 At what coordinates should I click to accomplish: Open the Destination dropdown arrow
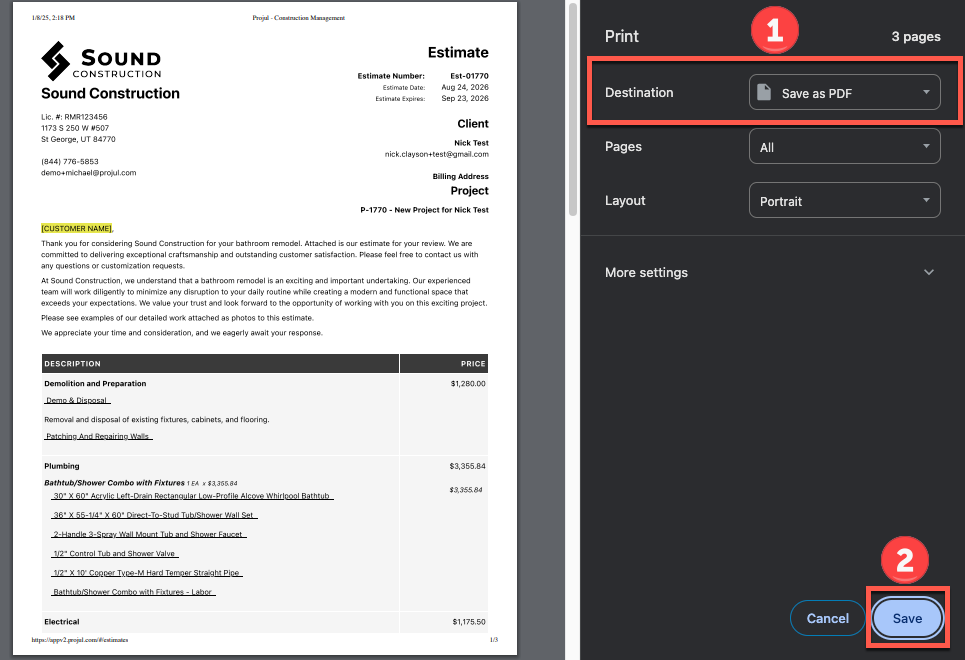pos(926,93)
